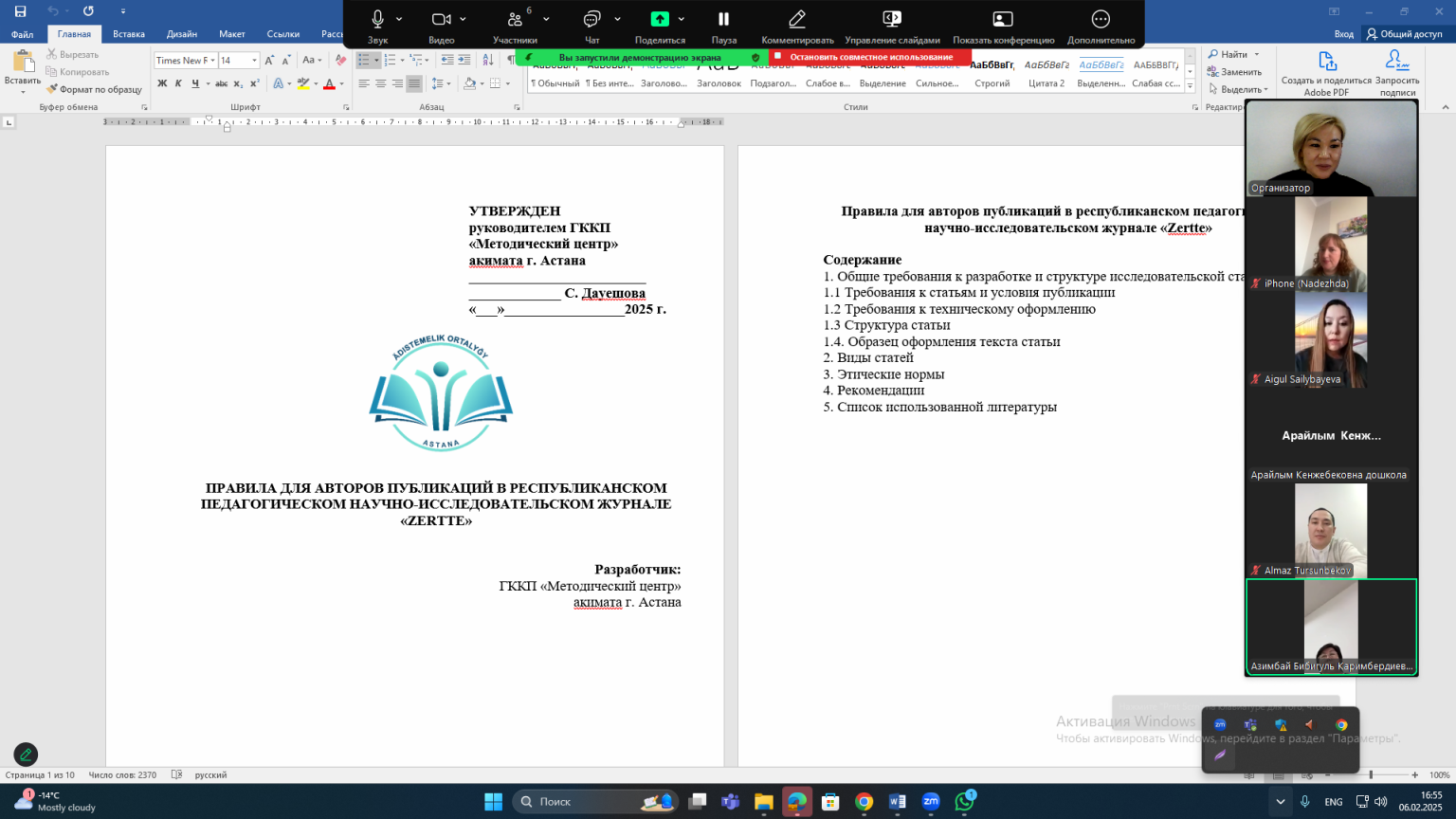Expand the Найти (Find) dropdown arrow
Viewport: 1456px width, 819px height.
click(1257, 55)
